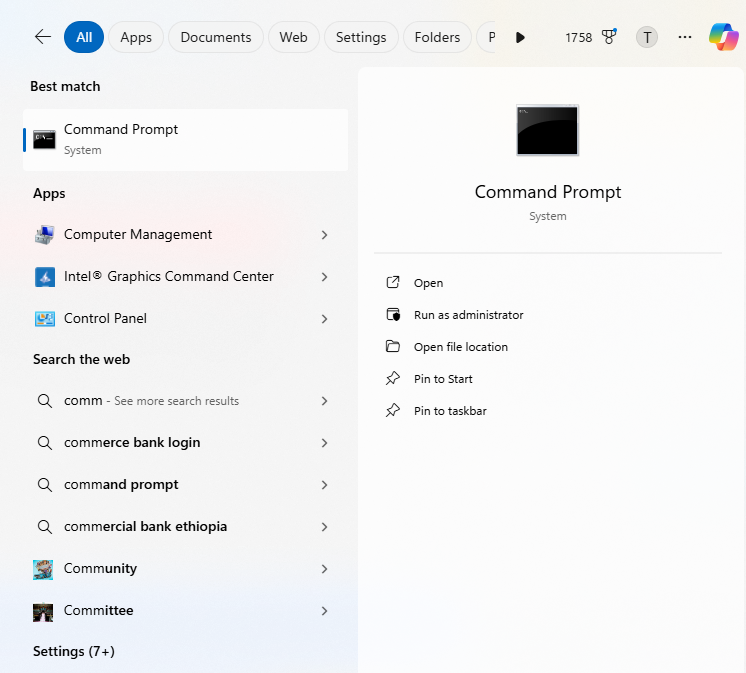Viewport: 746px width, 673px height.
Task: Search the web for commerce bank login
Action: coord(132,443)
